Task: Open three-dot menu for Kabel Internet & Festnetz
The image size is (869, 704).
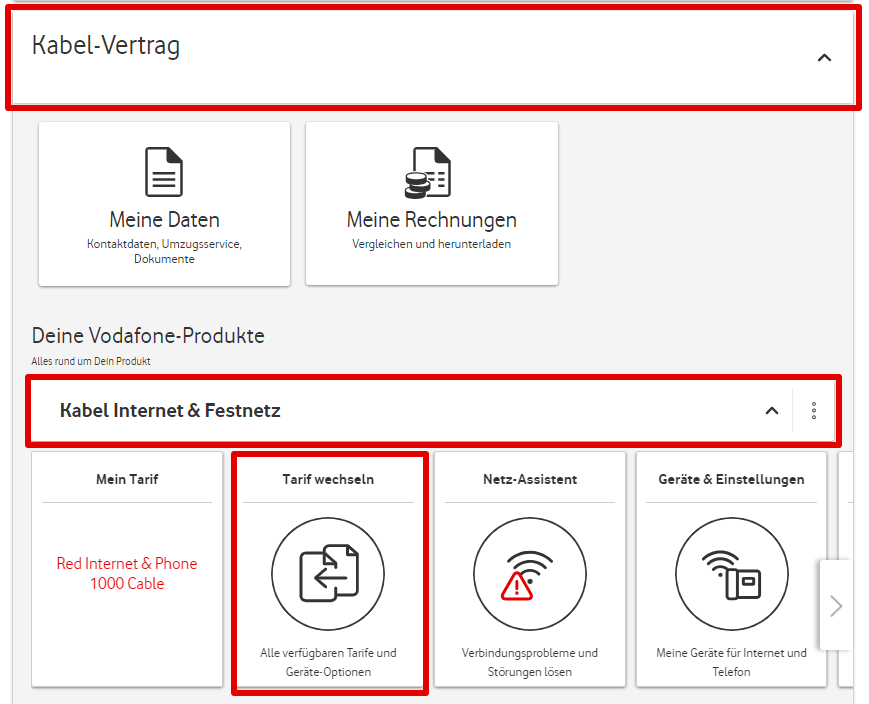Action: pos(814,411)
